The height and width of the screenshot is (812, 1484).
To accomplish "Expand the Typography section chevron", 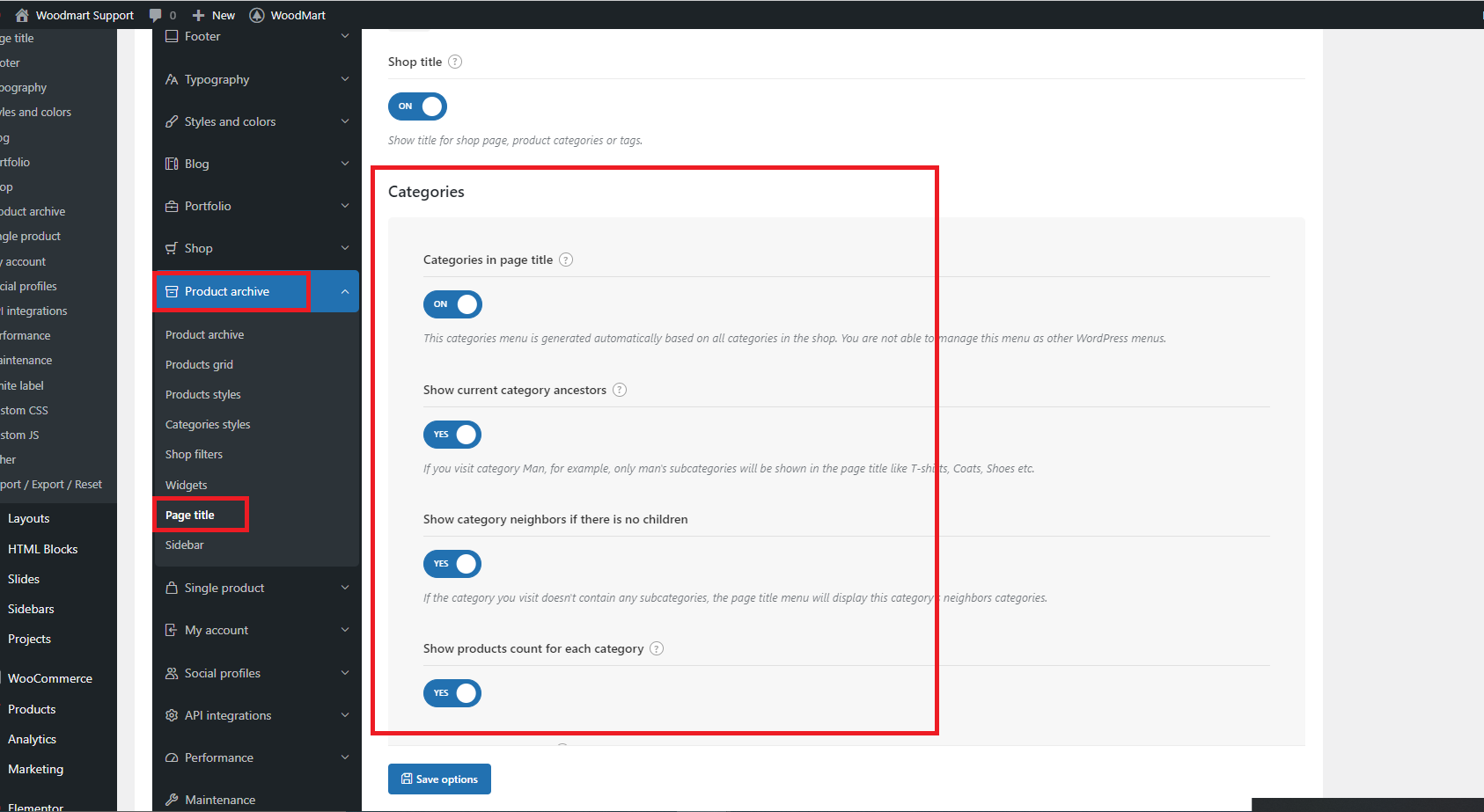I will tap(345, 79).
